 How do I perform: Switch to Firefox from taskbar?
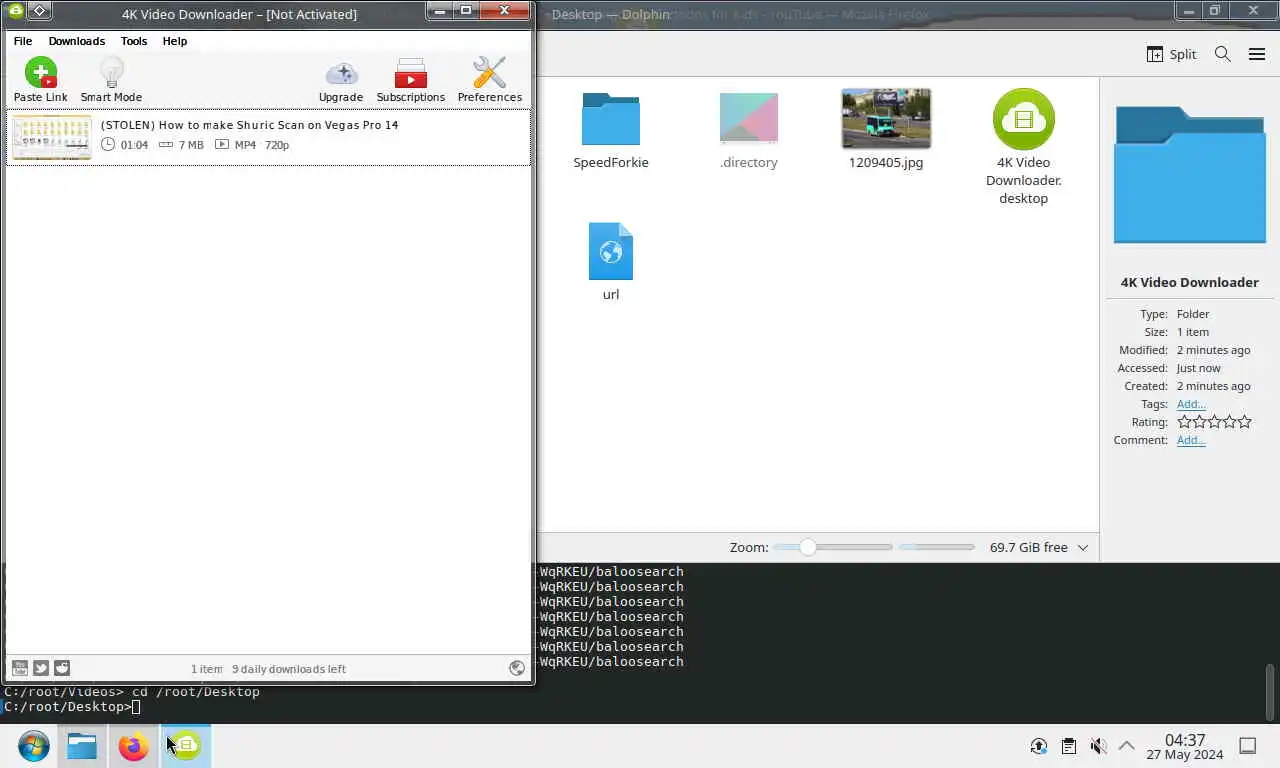tap(133, 746)
